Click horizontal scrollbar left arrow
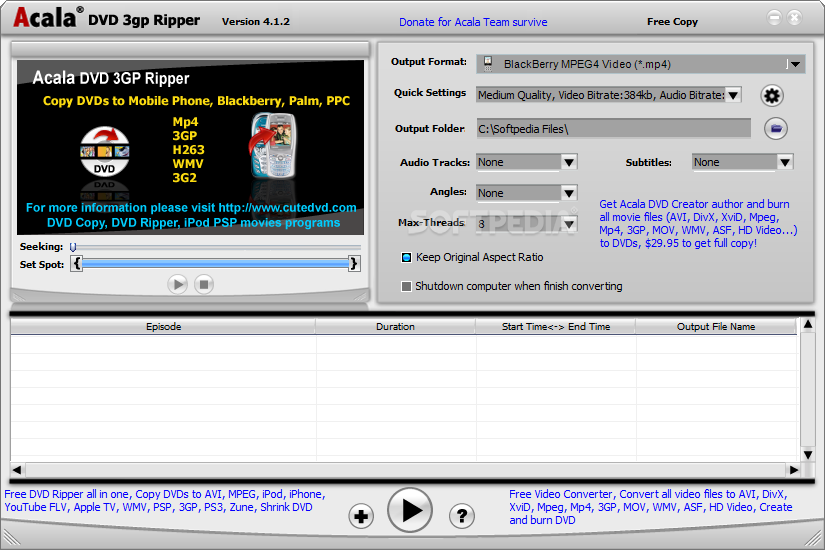The image size is (825, 550). (17, 470)
